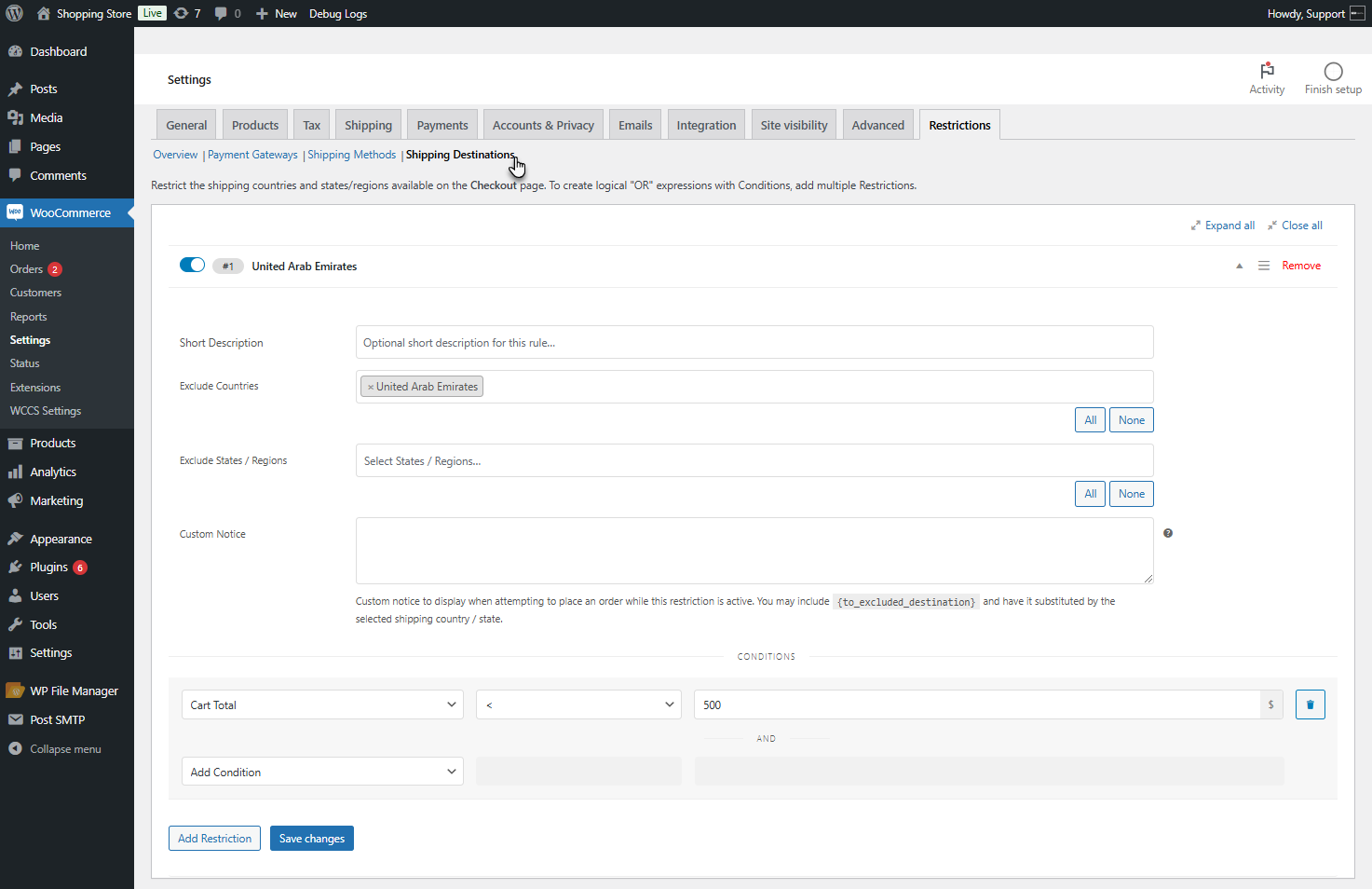The image size is (1372, 889).
Task: Select All under Exclude States / Regions
Action: (x=1090, y=494)
